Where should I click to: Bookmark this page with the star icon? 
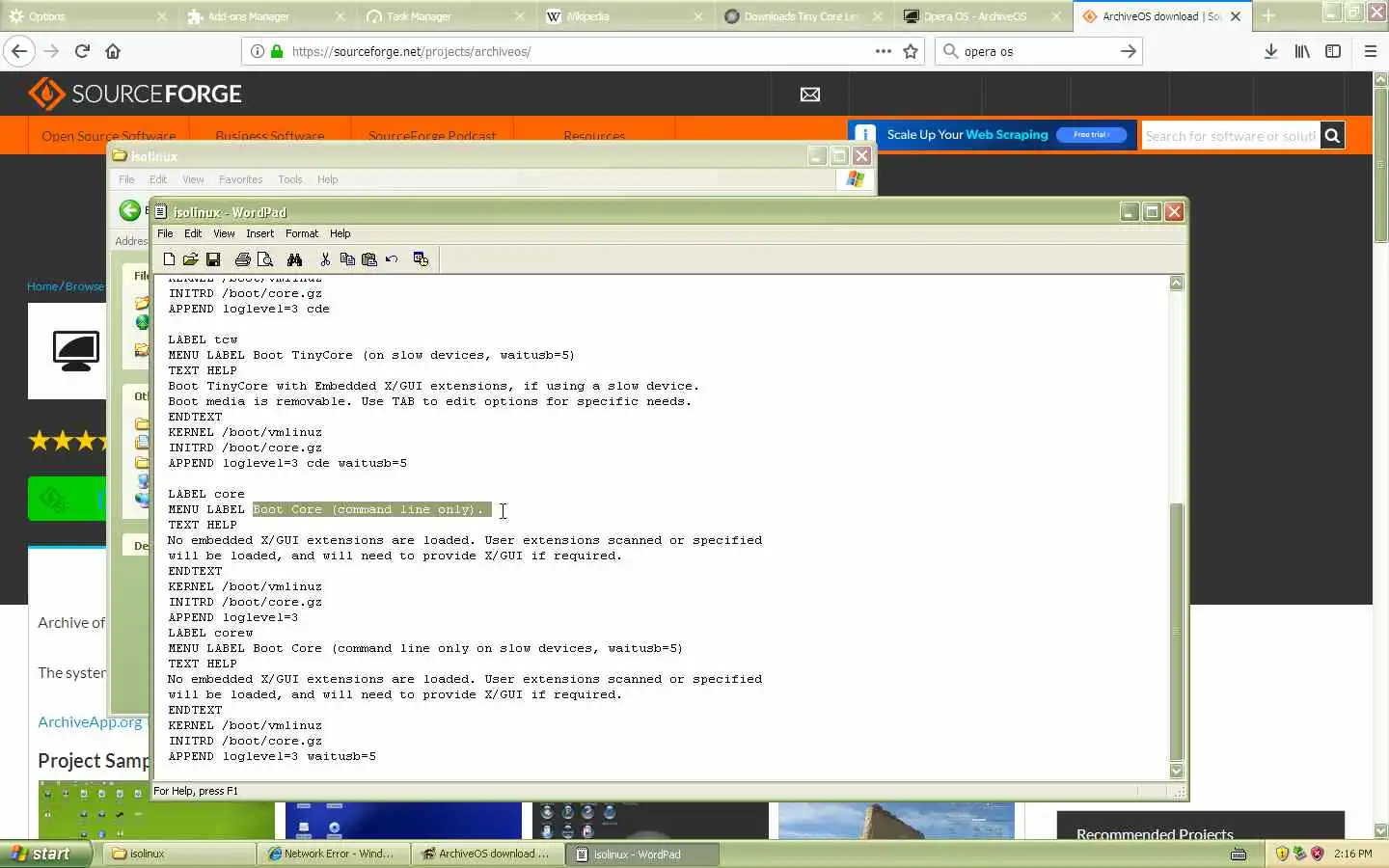911,51
